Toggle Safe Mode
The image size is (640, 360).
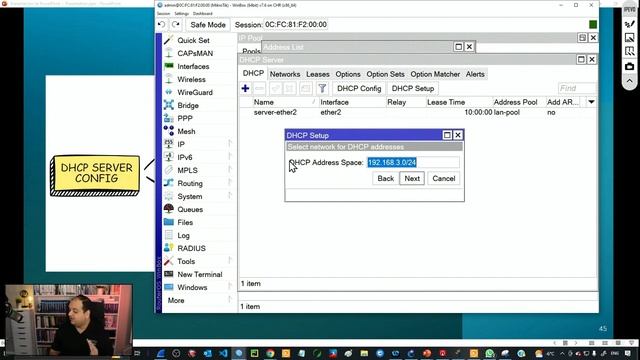(x=208, y=24)
